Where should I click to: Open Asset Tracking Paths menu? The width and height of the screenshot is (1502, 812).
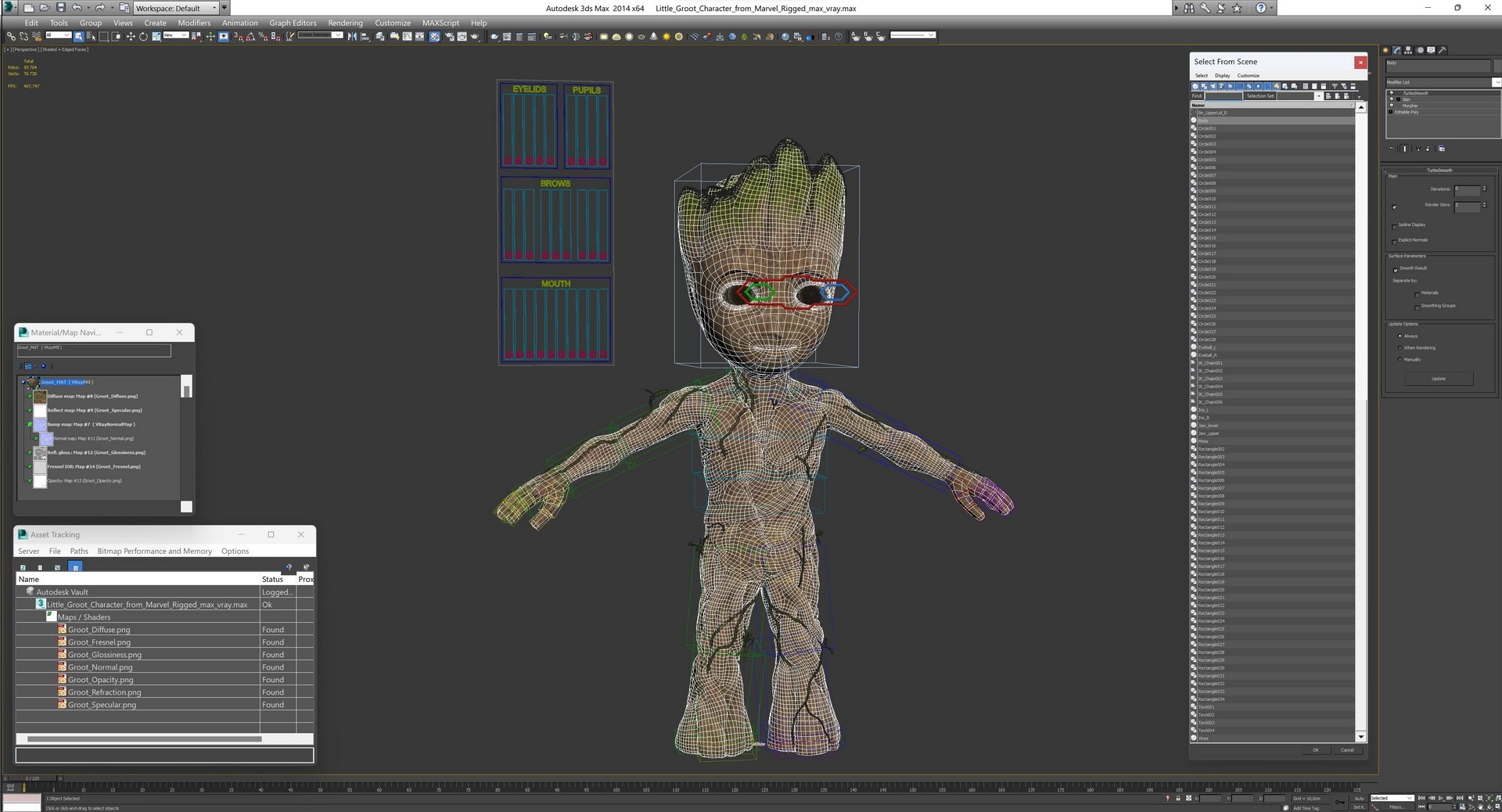click(79, 551)
